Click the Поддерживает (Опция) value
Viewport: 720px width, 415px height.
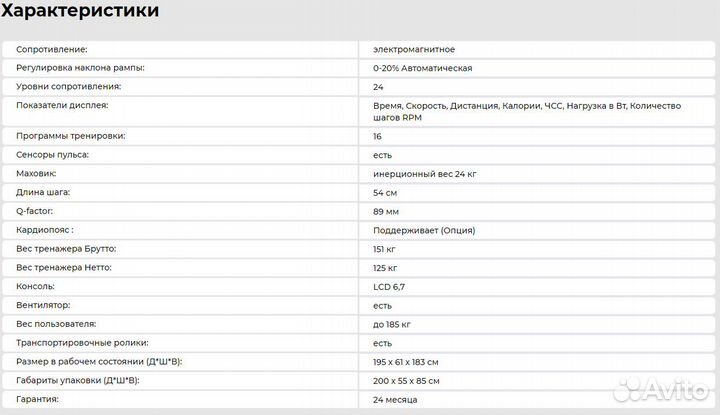[423, 230]
